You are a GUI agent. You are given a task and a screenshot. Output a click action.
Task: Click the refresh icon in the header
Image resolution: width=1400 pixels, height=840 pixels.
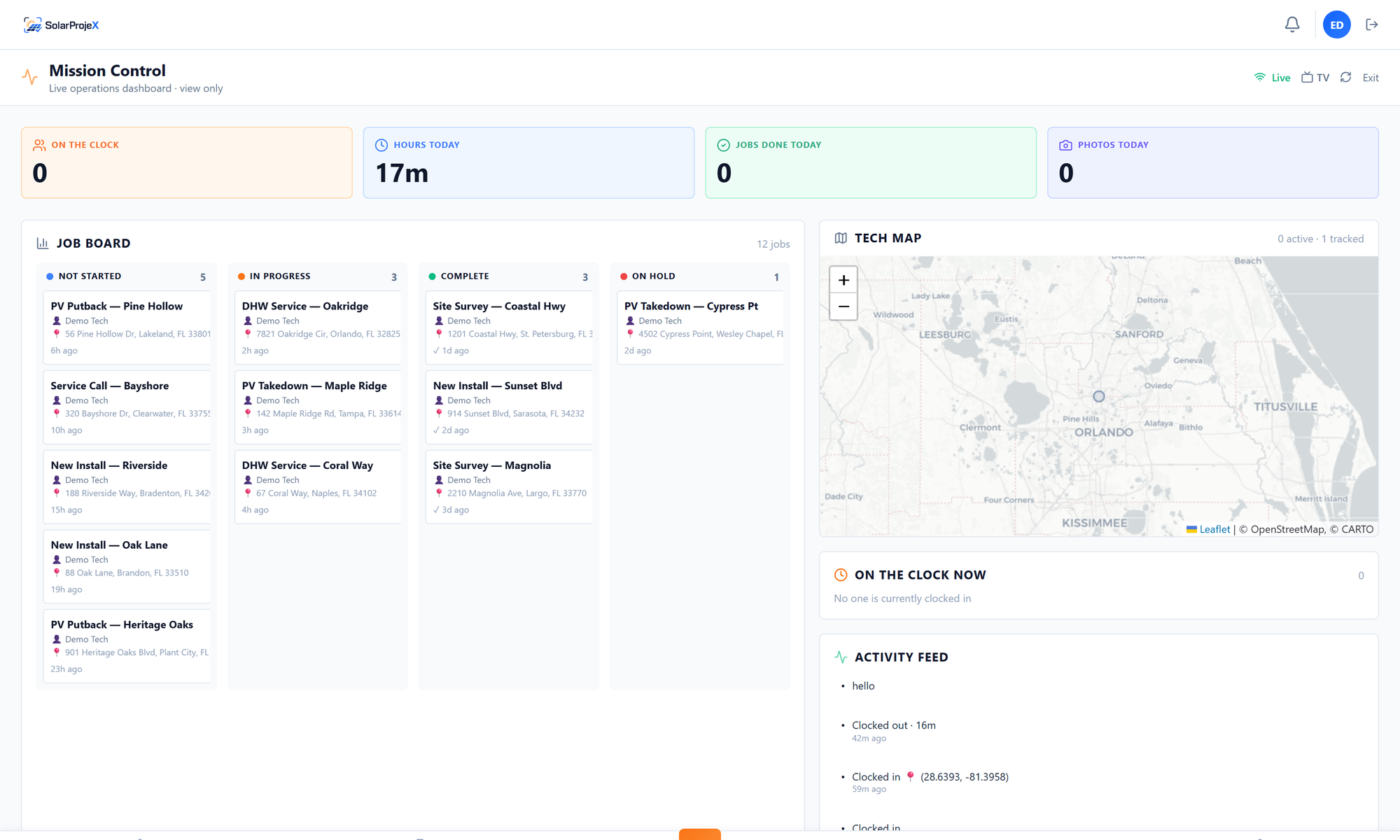tap(1345, 77)
